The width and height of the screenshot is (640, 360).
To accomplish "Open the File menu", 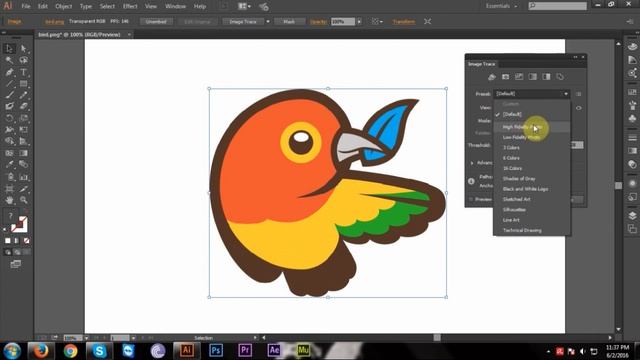I will click(x=26, y=6).
